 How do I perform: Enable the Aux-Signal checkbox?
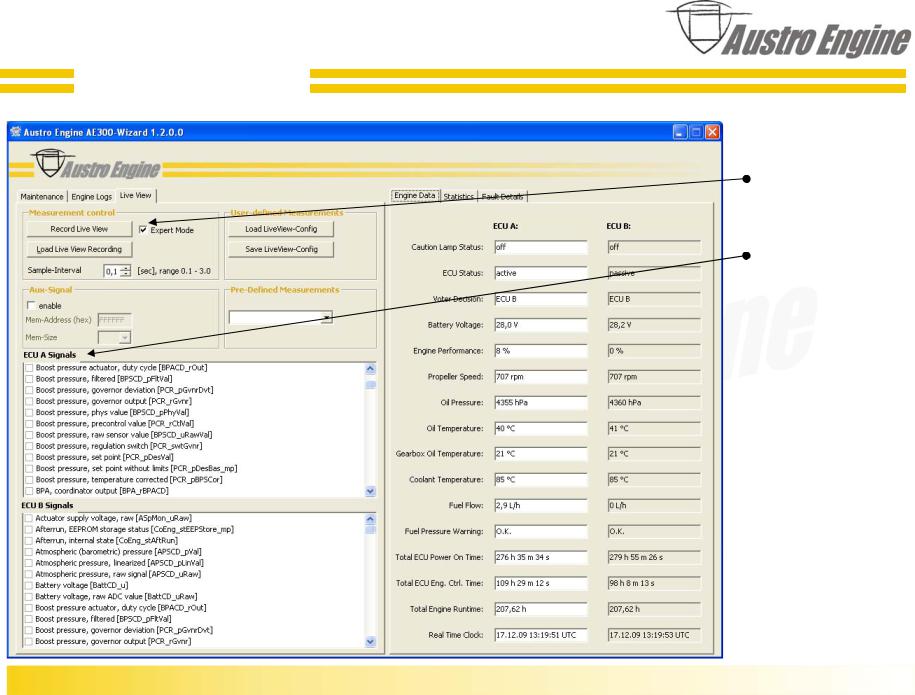[31, 305]
